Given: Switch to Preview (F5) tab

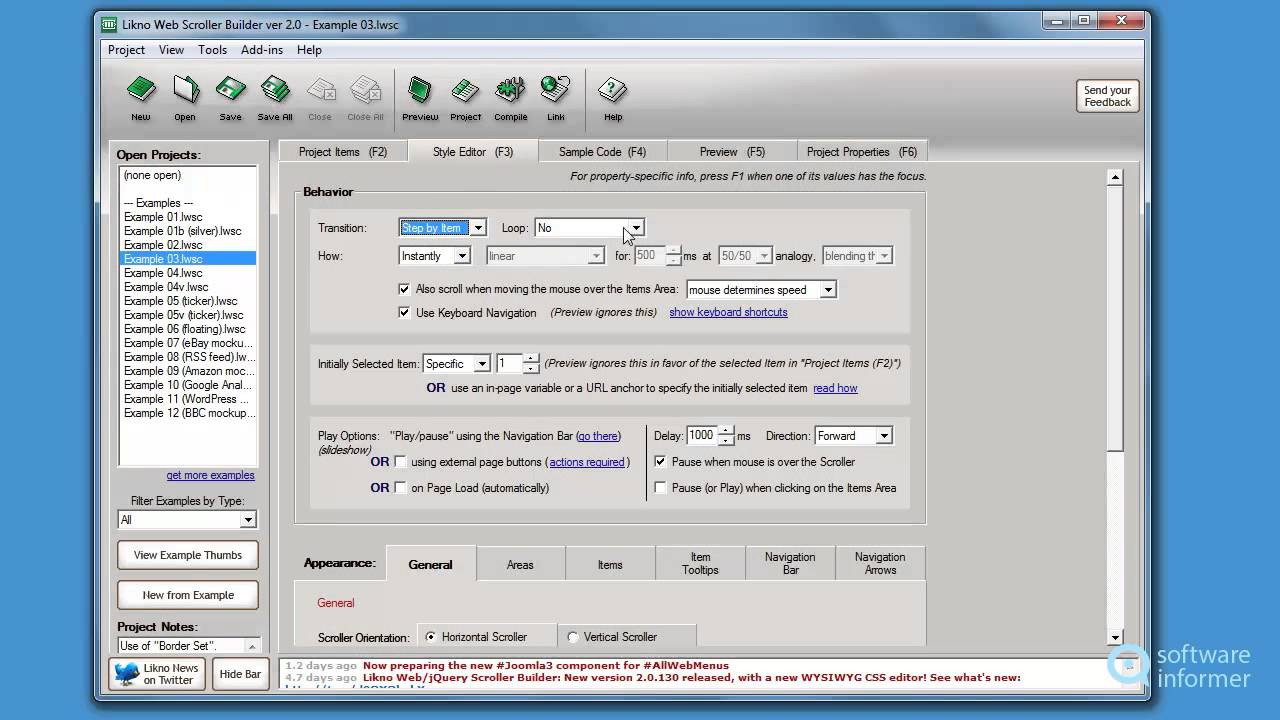Looking at the screenshot, I should [x=732, y=152].
